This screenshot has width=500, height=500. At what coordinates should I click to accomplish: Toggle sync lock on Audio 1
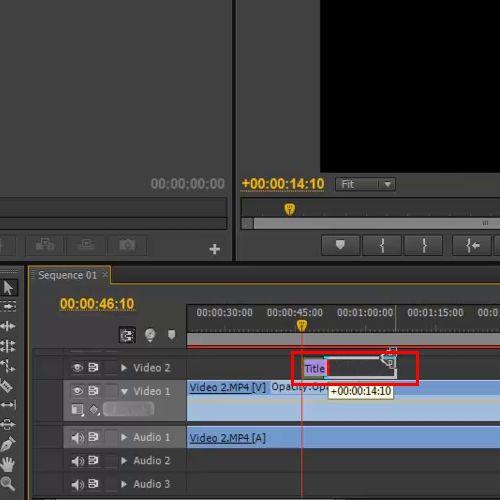[x=93, y=437]
